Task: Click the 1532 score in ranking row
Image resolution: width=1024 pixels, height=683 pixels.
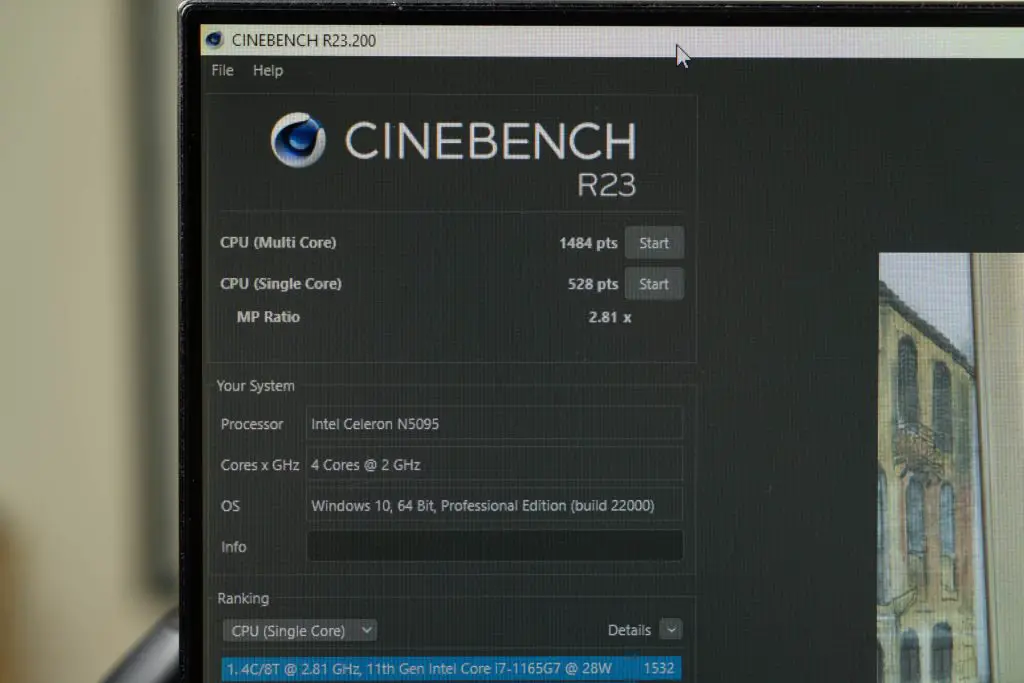Action: [x=658, y=668]
